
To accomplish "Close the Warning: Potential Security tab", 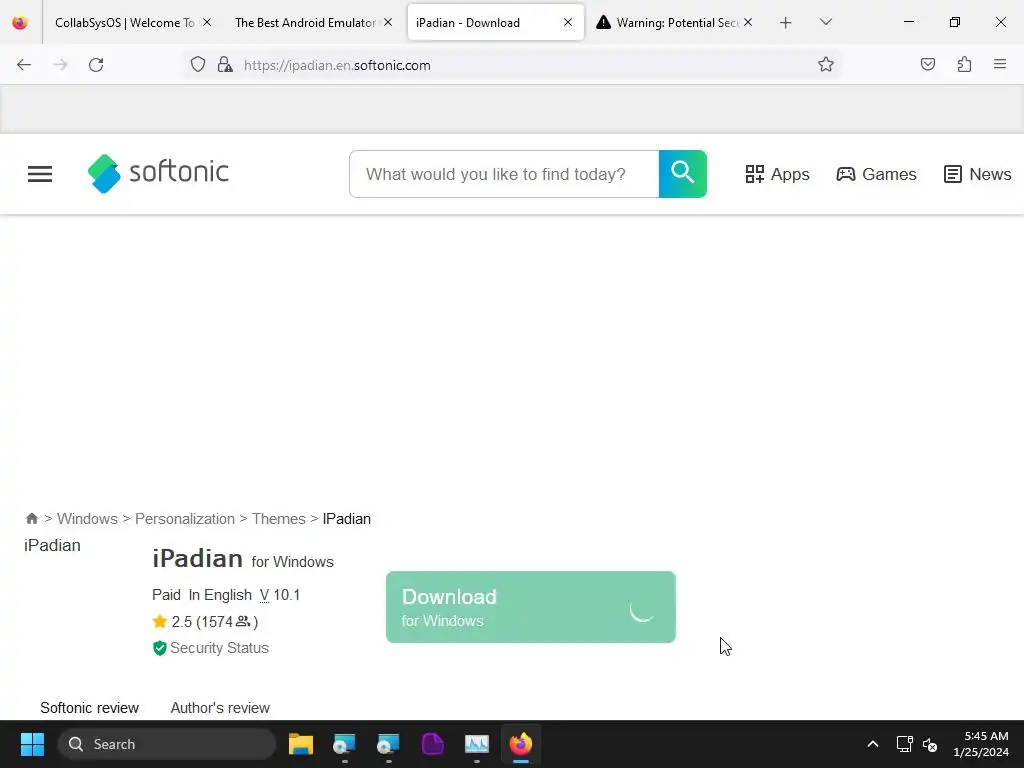I will (x=748, y=22).
